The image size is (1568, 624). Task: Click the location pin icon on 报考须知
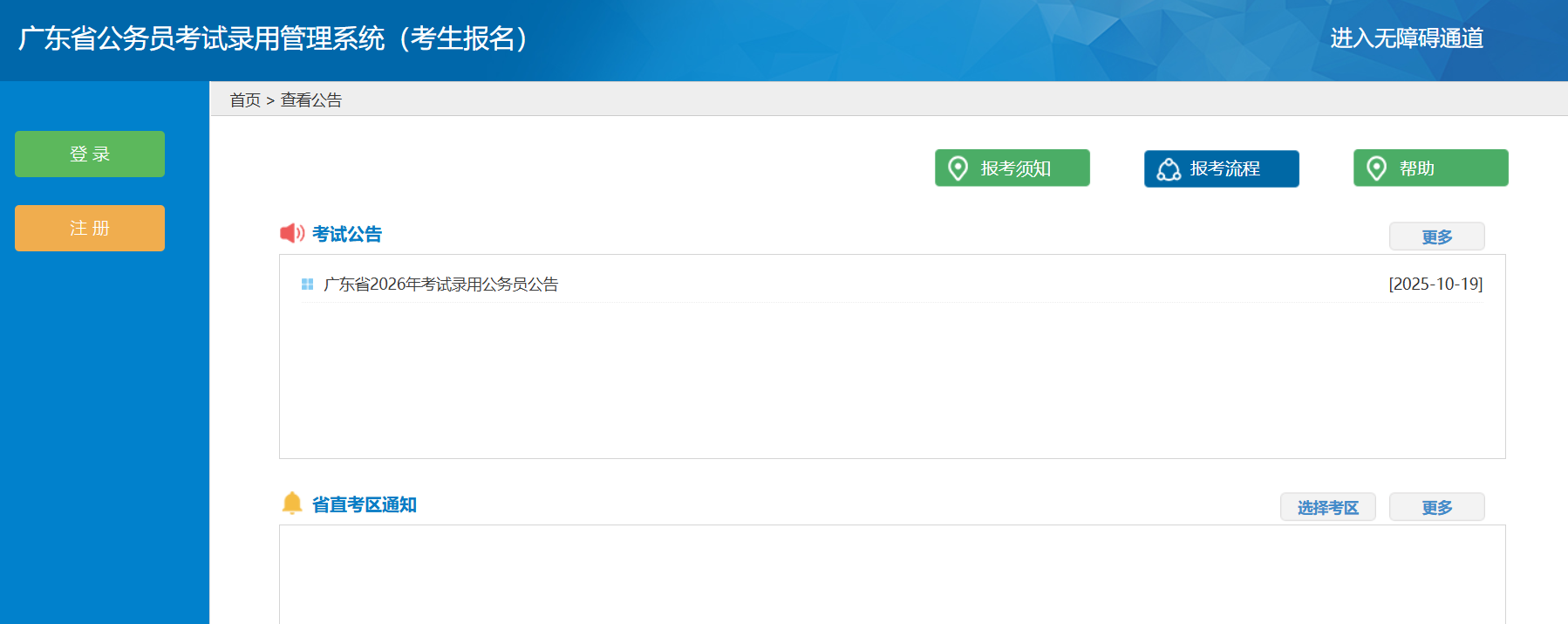coord(958,168)
